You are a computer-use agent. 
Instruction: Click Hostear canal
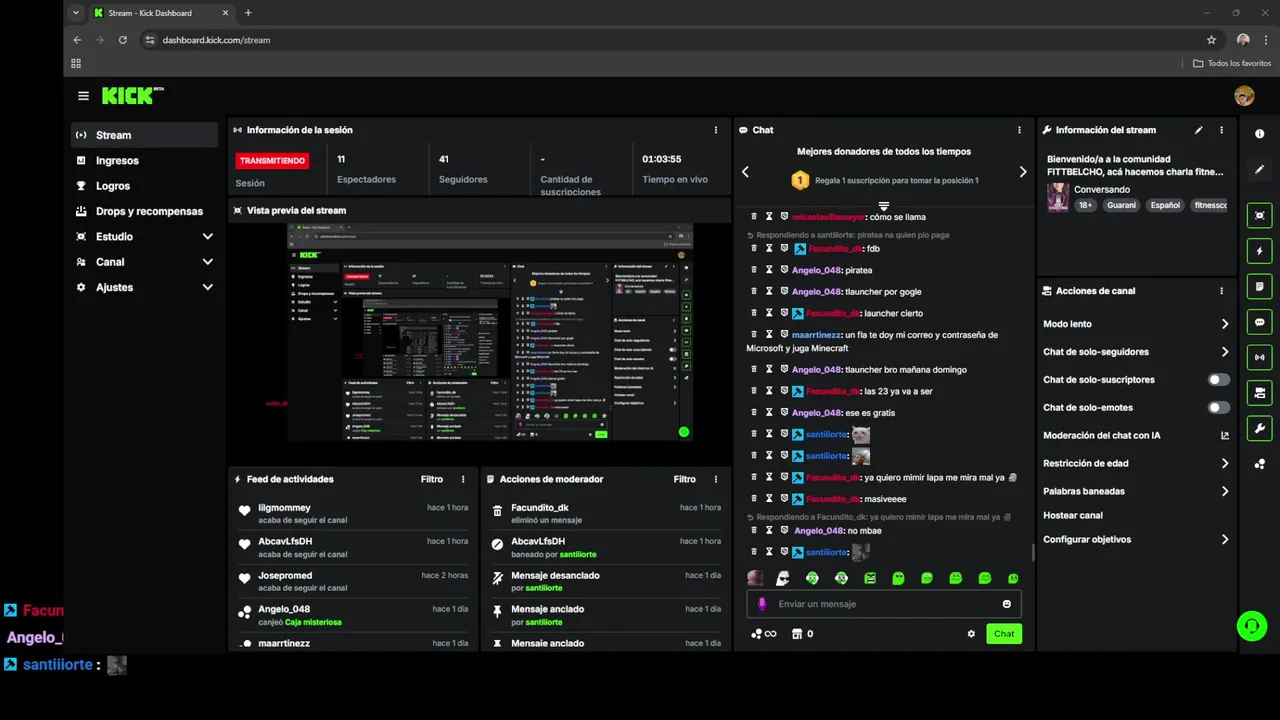pos(1073,515)
